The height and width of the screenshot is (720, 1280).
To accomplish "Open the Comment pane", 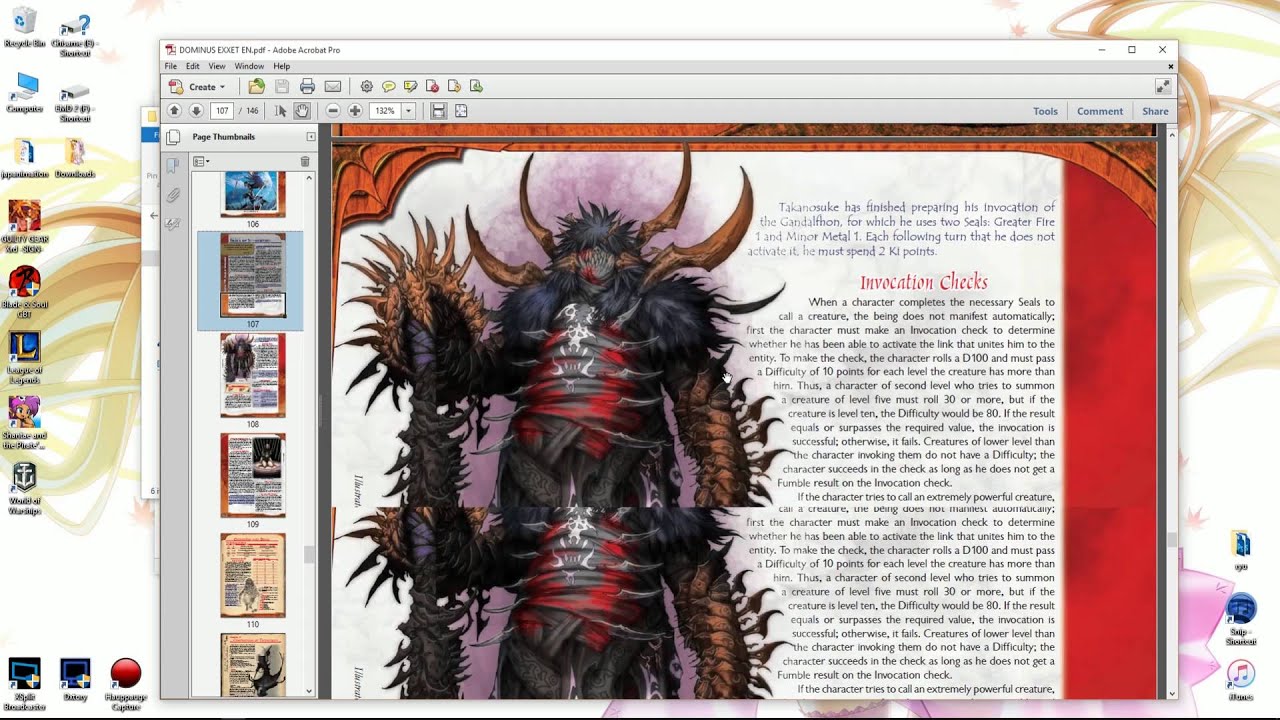I will click(x=1100, y=111).
